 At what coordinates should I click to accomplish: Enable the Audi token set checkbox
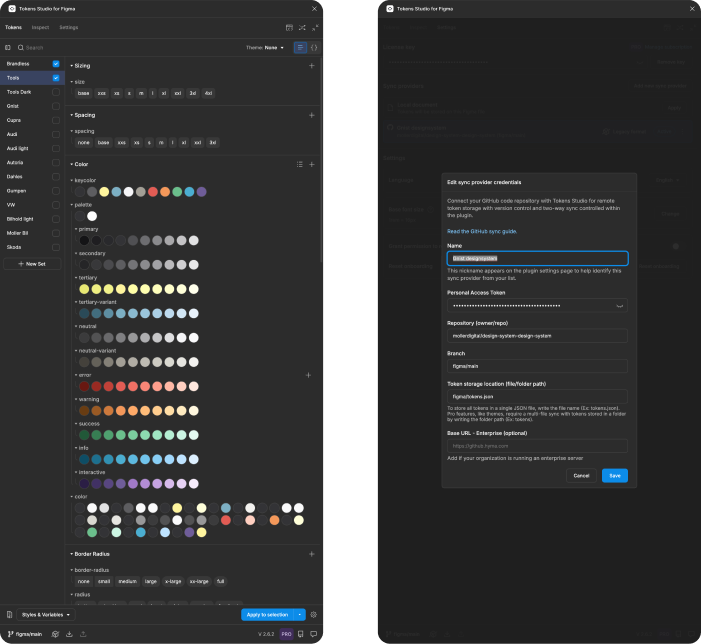pos(56,135)
